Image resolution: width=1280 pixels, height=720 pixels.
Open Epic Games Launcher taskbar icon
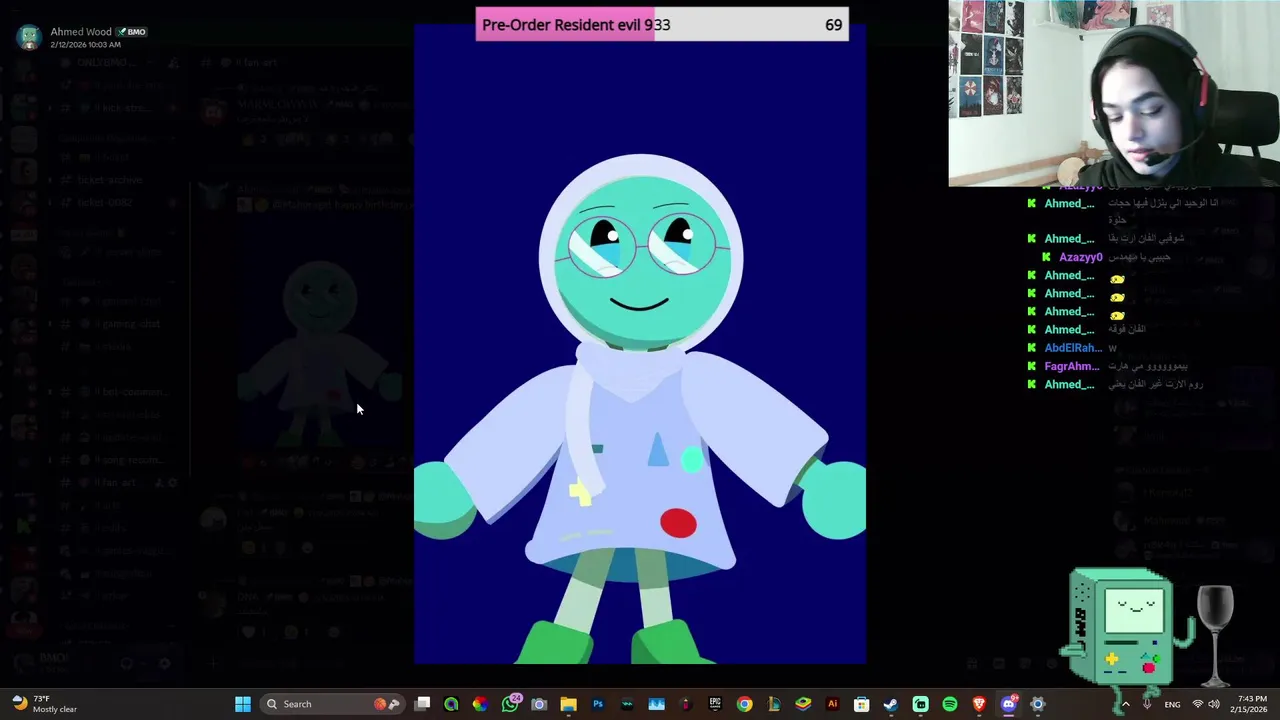[715, 704]
